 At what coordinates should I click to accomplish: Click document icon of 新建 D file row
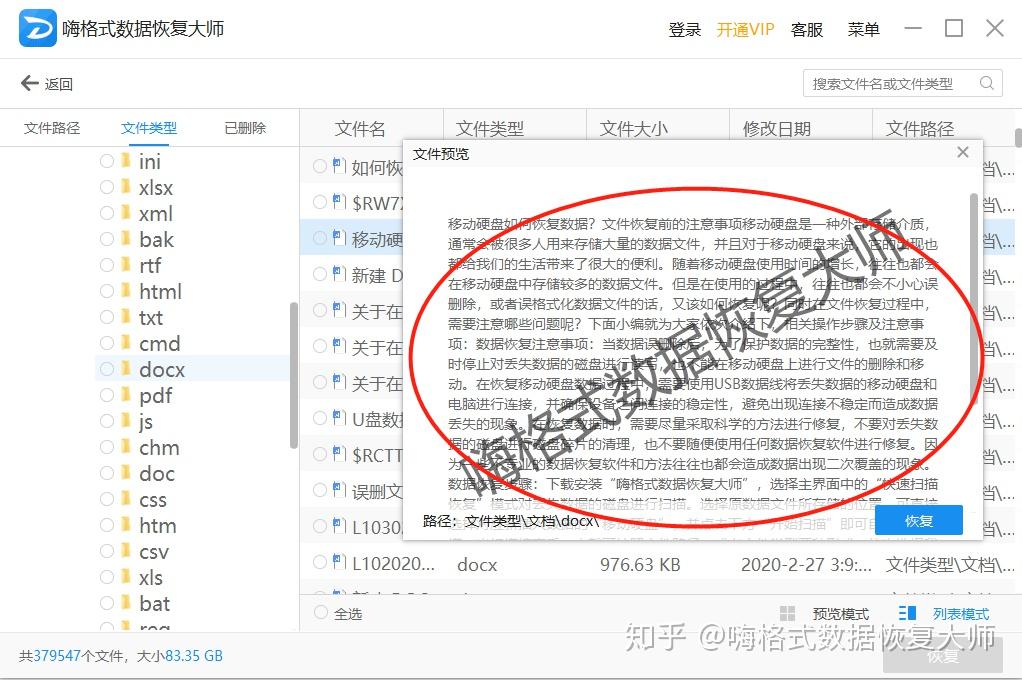coord(339,273)
